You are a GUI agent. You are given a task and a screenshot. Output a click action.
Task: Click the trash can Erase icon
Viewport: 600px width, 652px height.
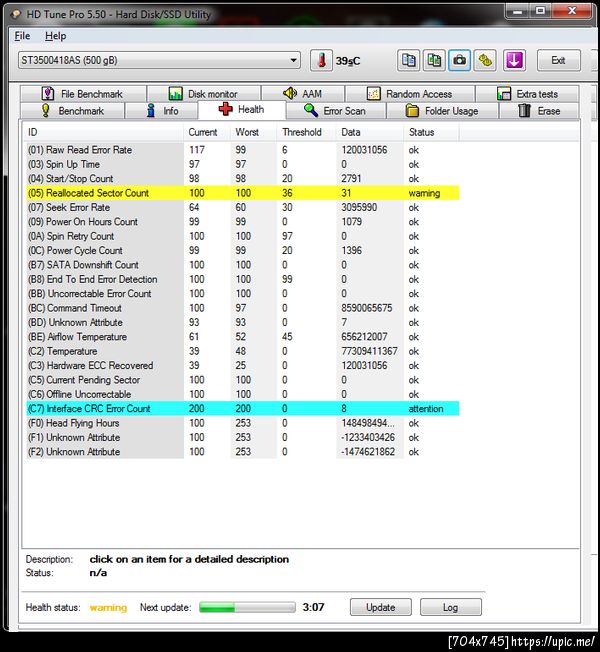524,111
